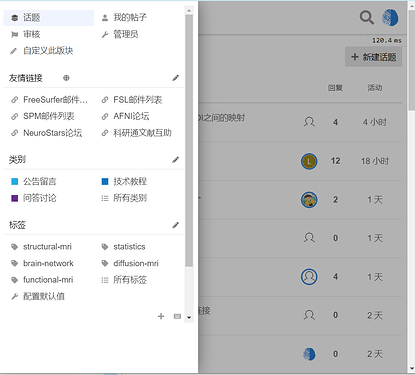Open 配置默认值 configure defaults
This screenshot has width=415, height=375.
click(x=38, y=296)
